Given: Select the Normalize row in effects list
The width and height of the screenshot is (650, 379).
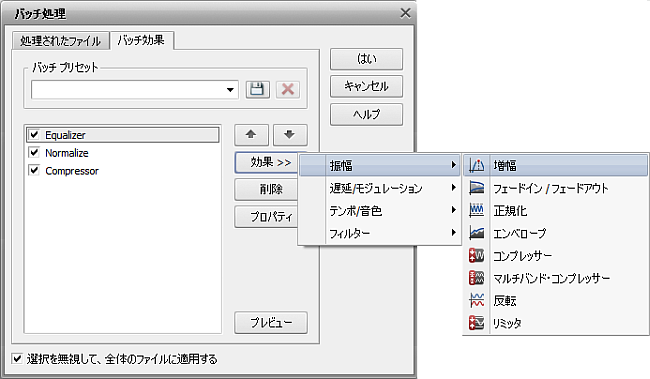Looking at the screenshot, I should tap(123, 153).
